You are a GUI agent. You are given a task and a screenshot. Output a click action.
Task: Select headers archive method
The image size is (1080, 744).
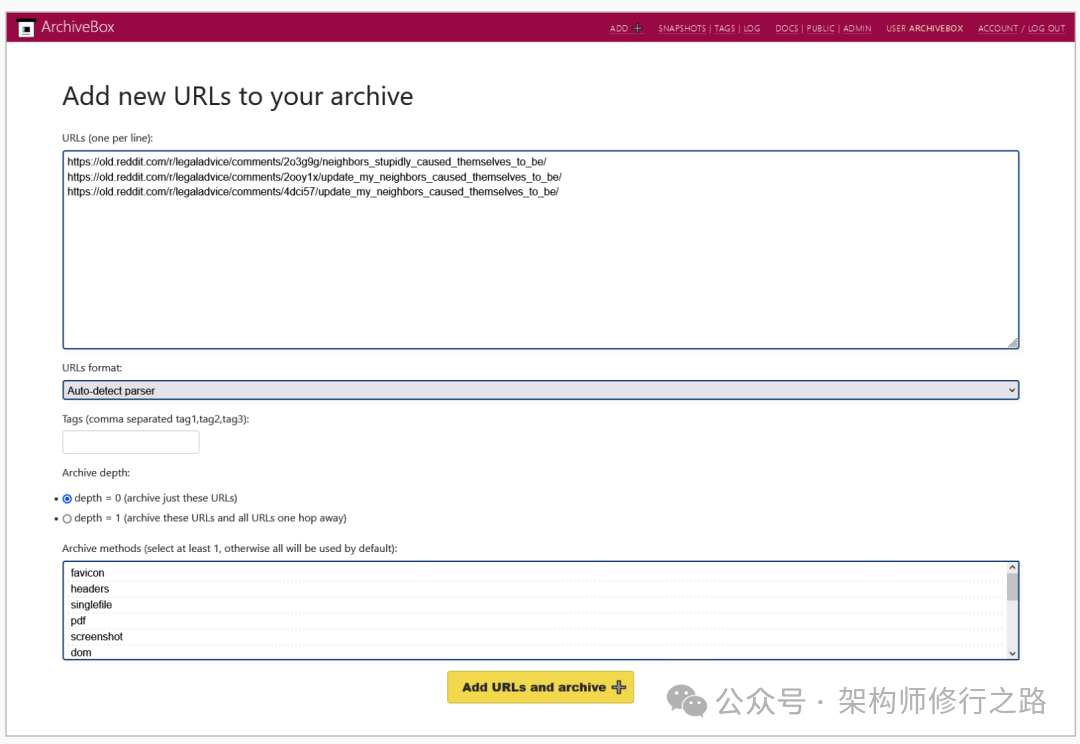coord(534,588)
